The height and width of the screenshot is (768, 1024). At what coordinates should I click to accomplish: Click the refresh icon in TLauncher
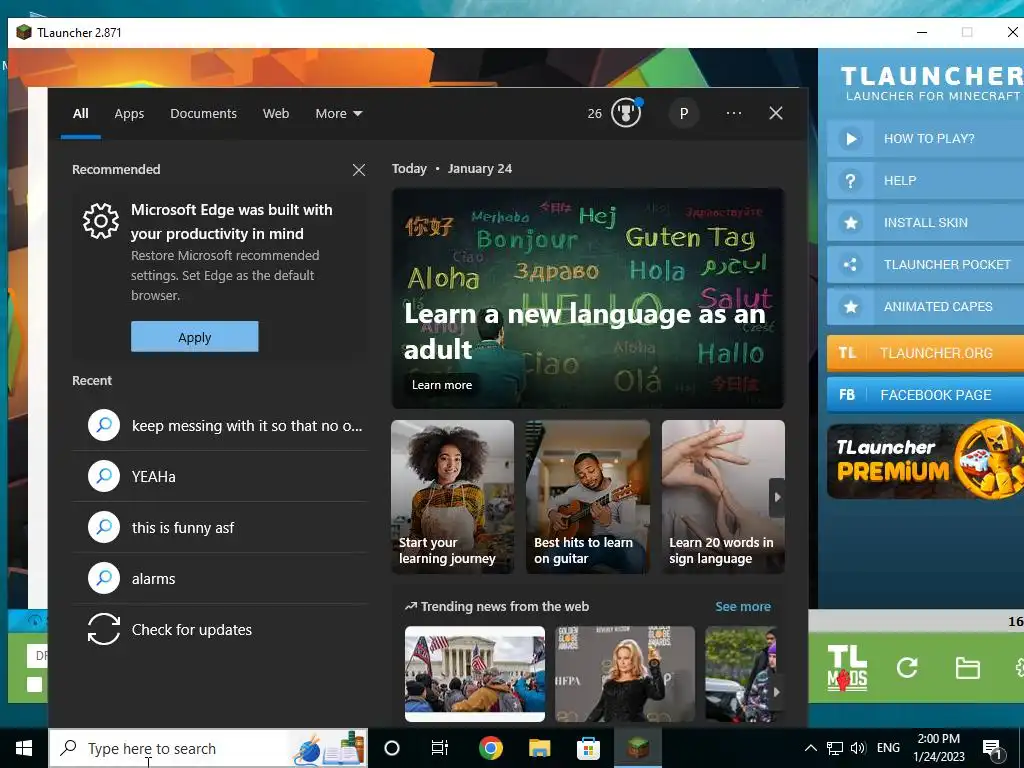click(907, 667)
